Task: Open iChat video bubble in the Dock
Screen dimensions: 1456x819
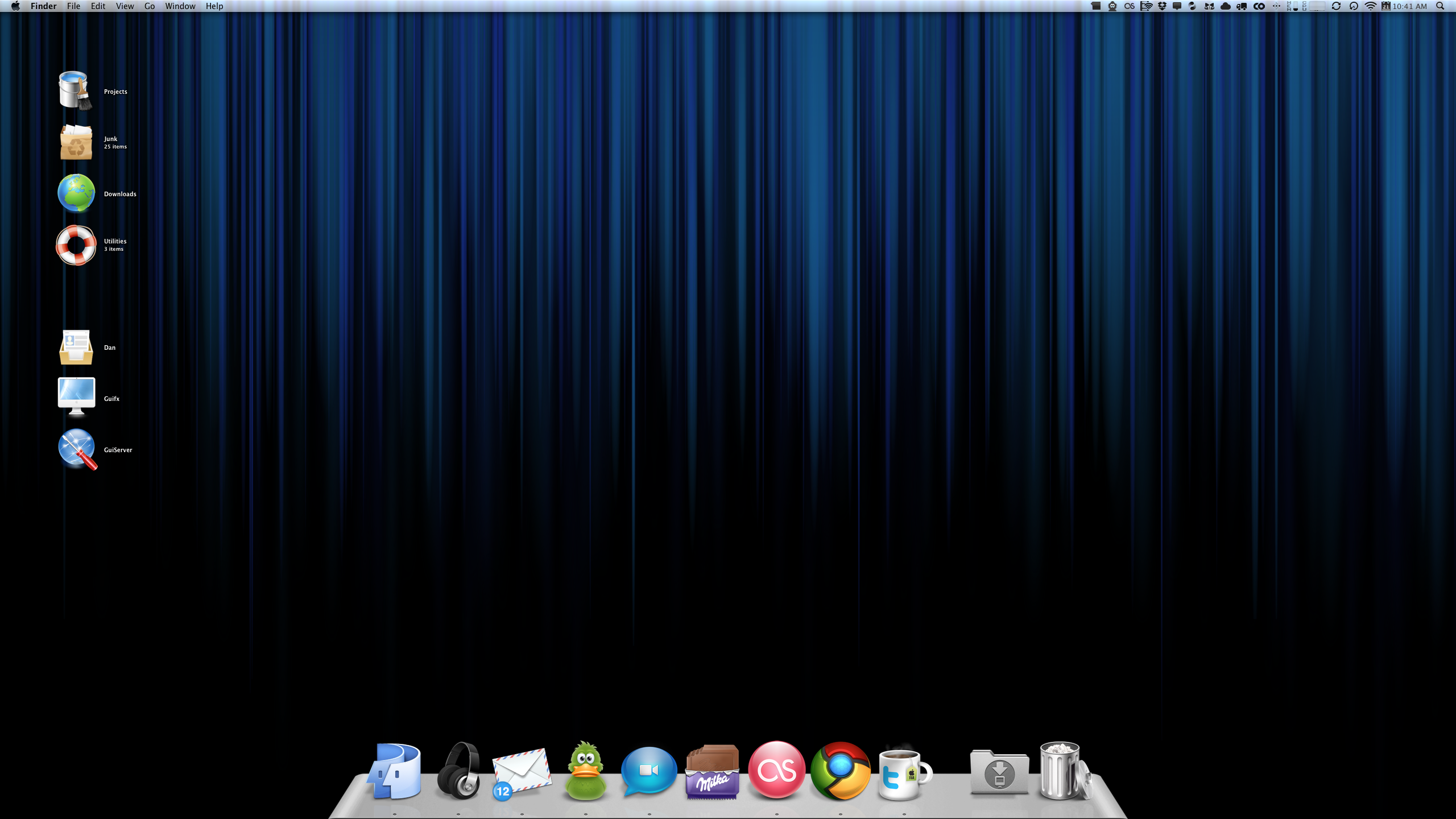Action: coord(649,772)
